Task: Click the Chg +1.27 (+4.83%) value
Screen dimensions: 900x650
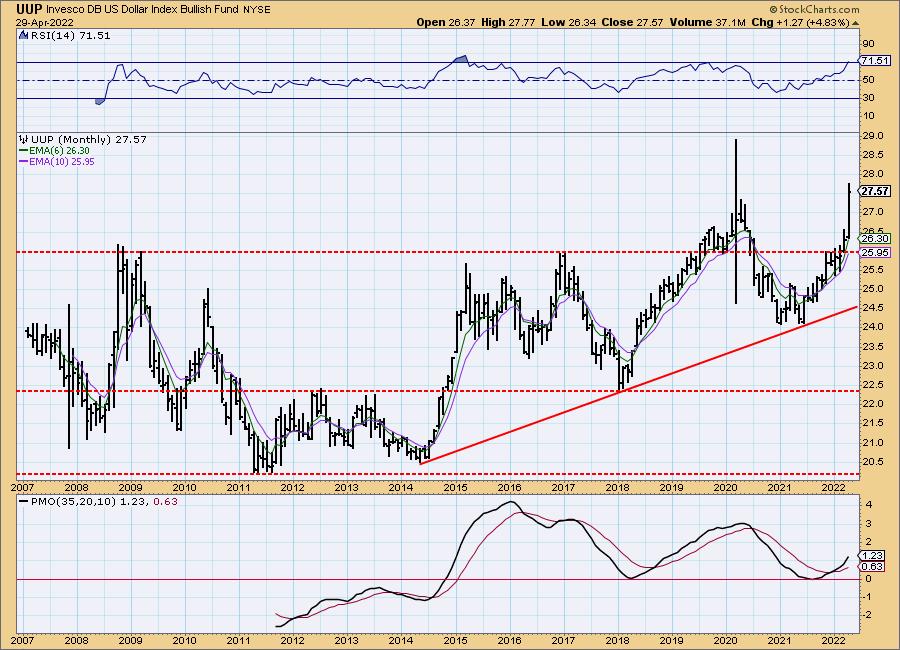Action: [800, 22]
